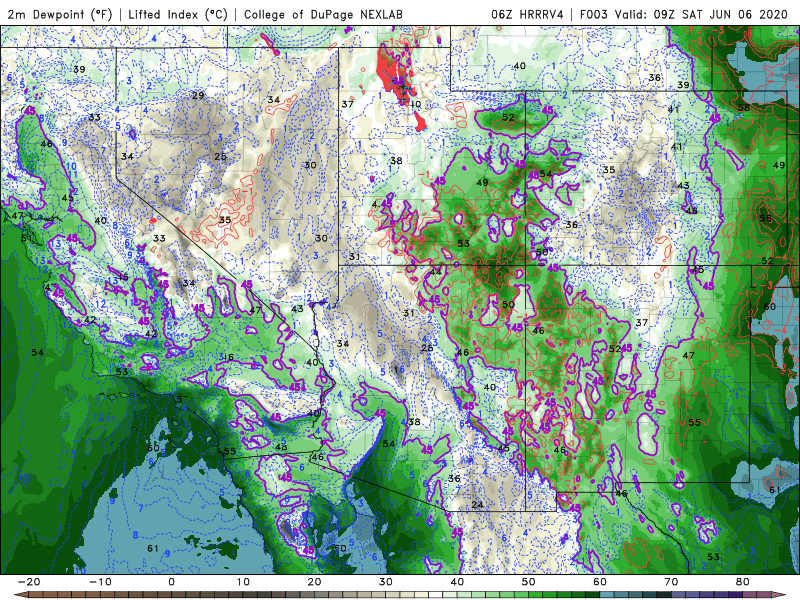This screenshot has width=800, height=600.
Task: Click the "F003 Valid: 09Z SAT JUN 06 2020" text
Action: tap(684, 14)
